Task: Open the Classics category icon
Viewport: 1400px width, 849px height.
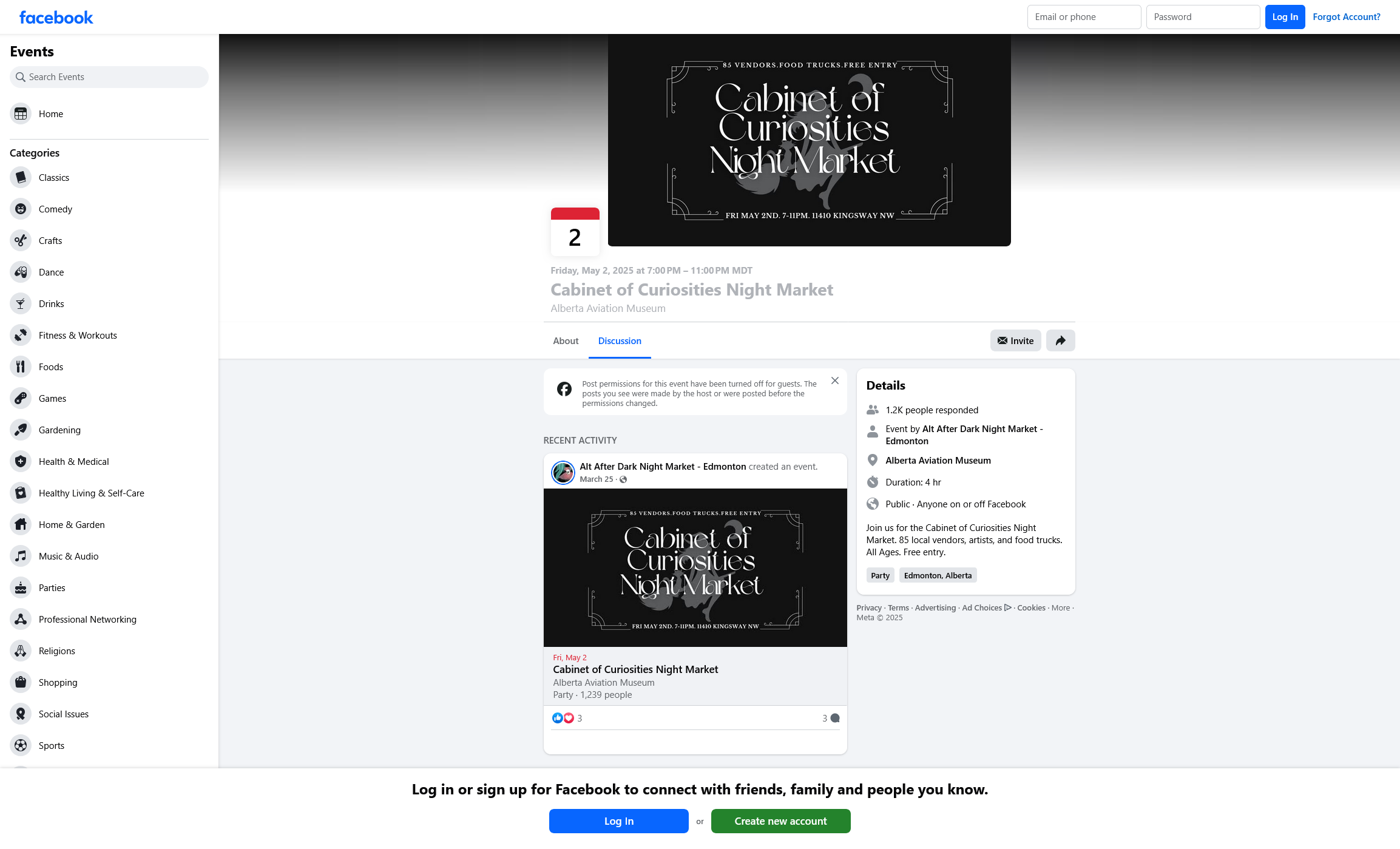Action: [x=21, y=177]
